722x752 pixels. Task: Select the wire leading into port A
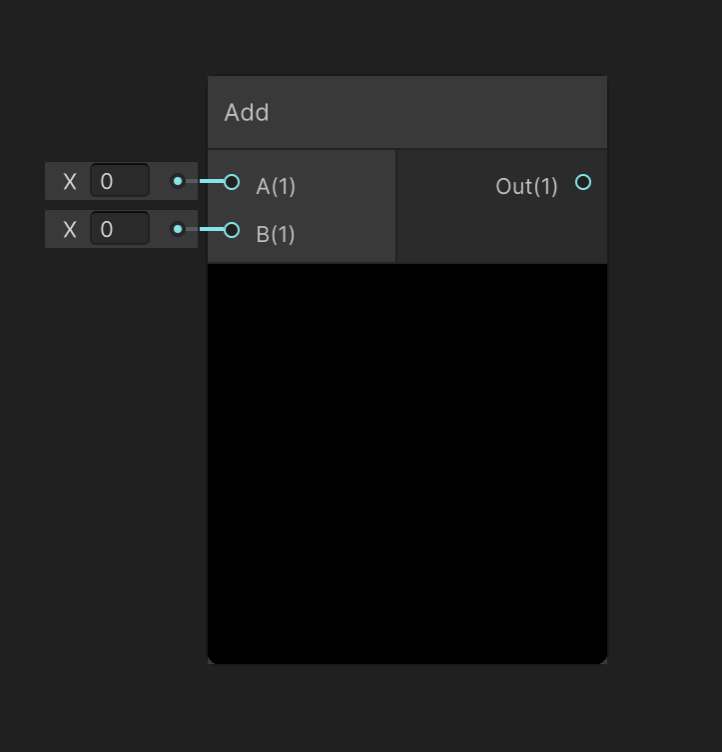click(x=206, y=182)
